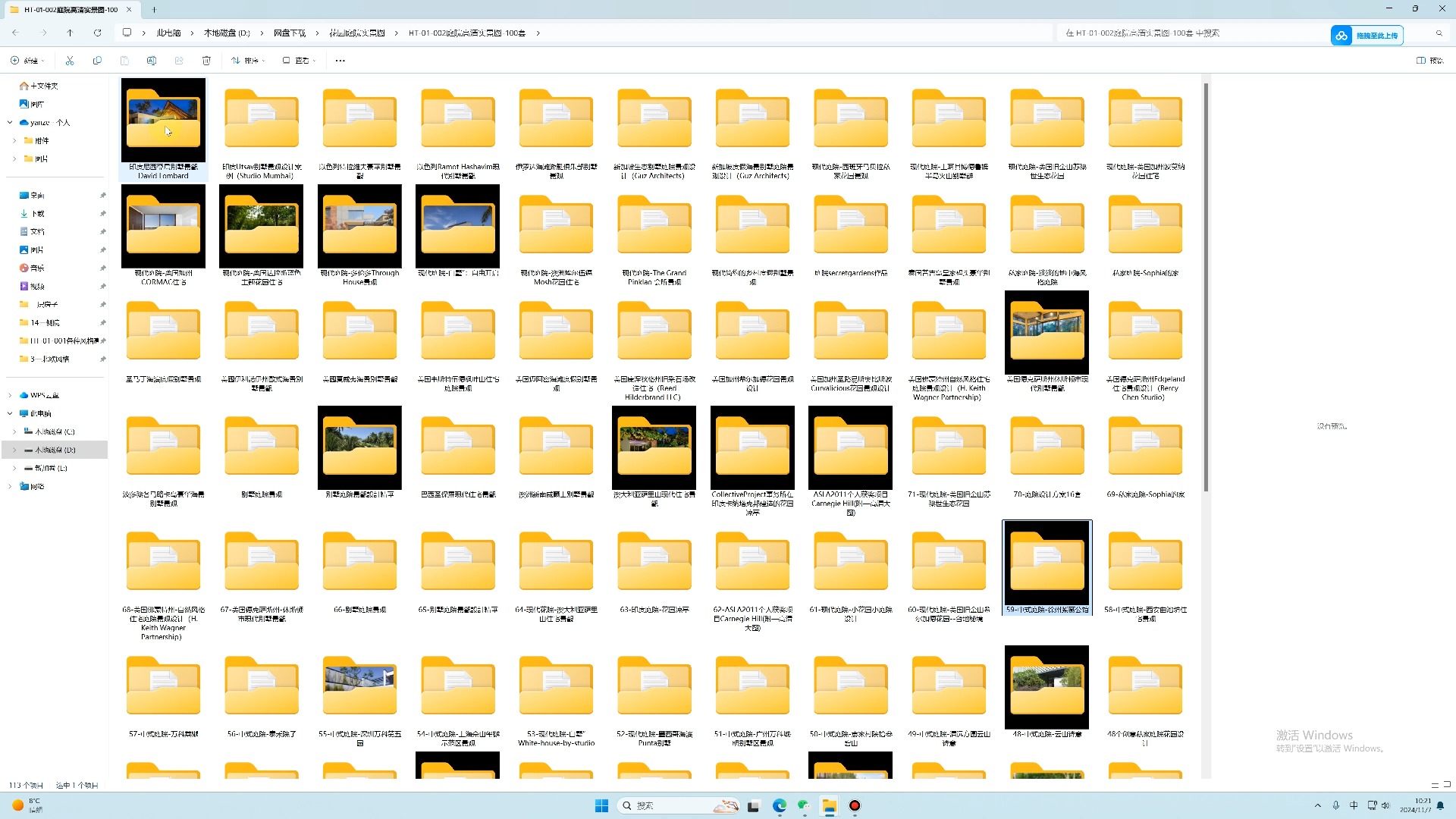This screenshot has height=819, width=1456.
Task: Click the search magnifier icon at top right
Action: pyautogui.click(x=1439, y=33)
